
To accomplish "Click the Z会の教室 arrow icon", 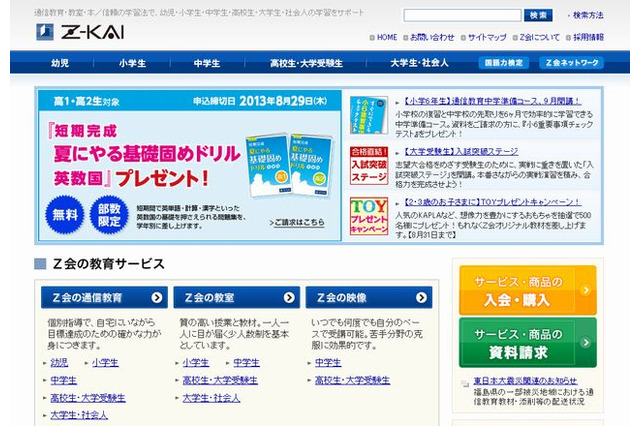I will coord(289,297).
